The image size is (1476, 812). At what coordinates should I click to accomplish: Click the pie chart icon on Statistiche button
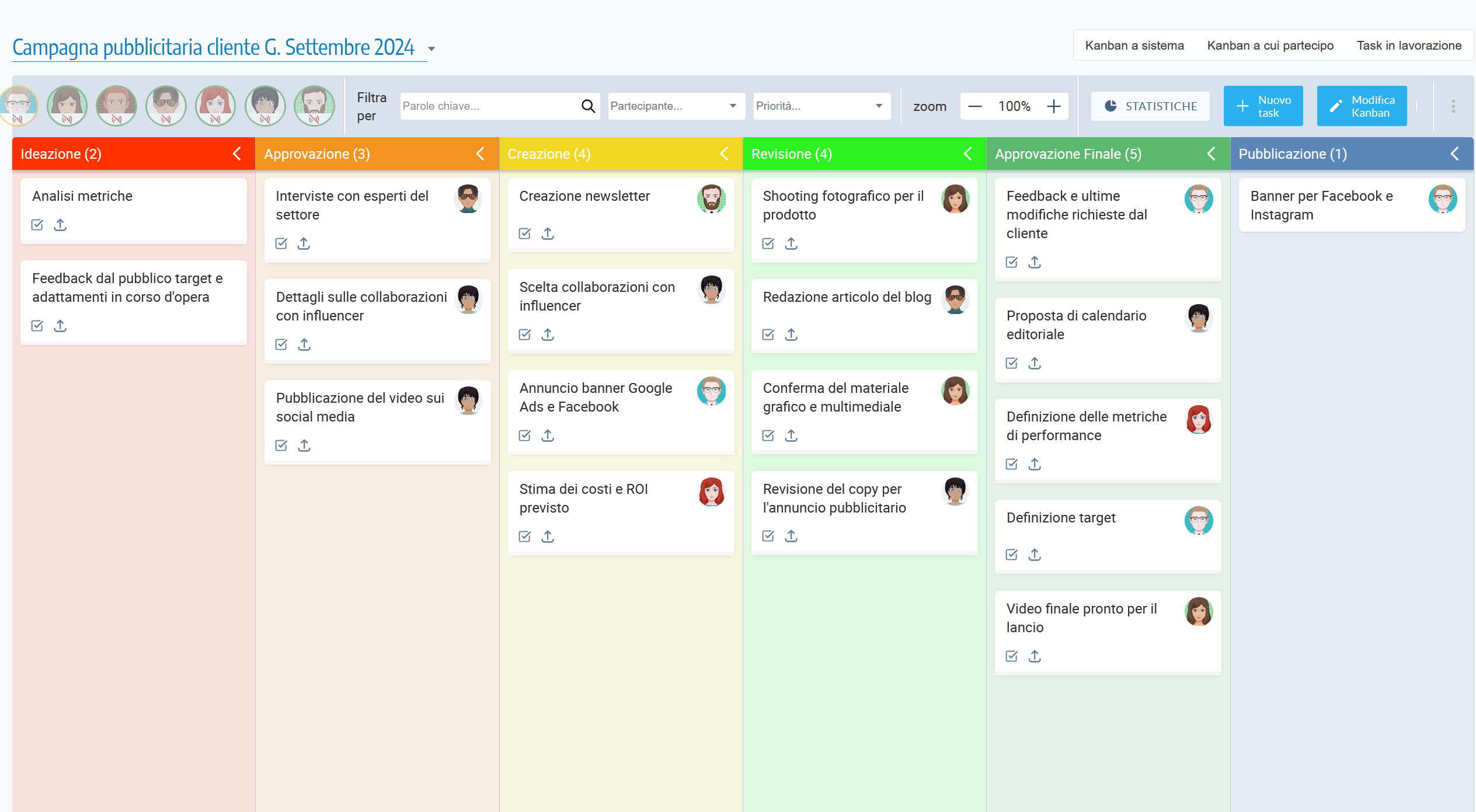tap(1111, 106)
